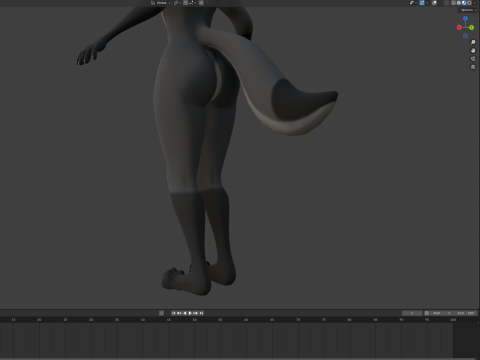Jump to timeline start frame
This screenshot has width=480, height=360.
(x=173, y=313)
